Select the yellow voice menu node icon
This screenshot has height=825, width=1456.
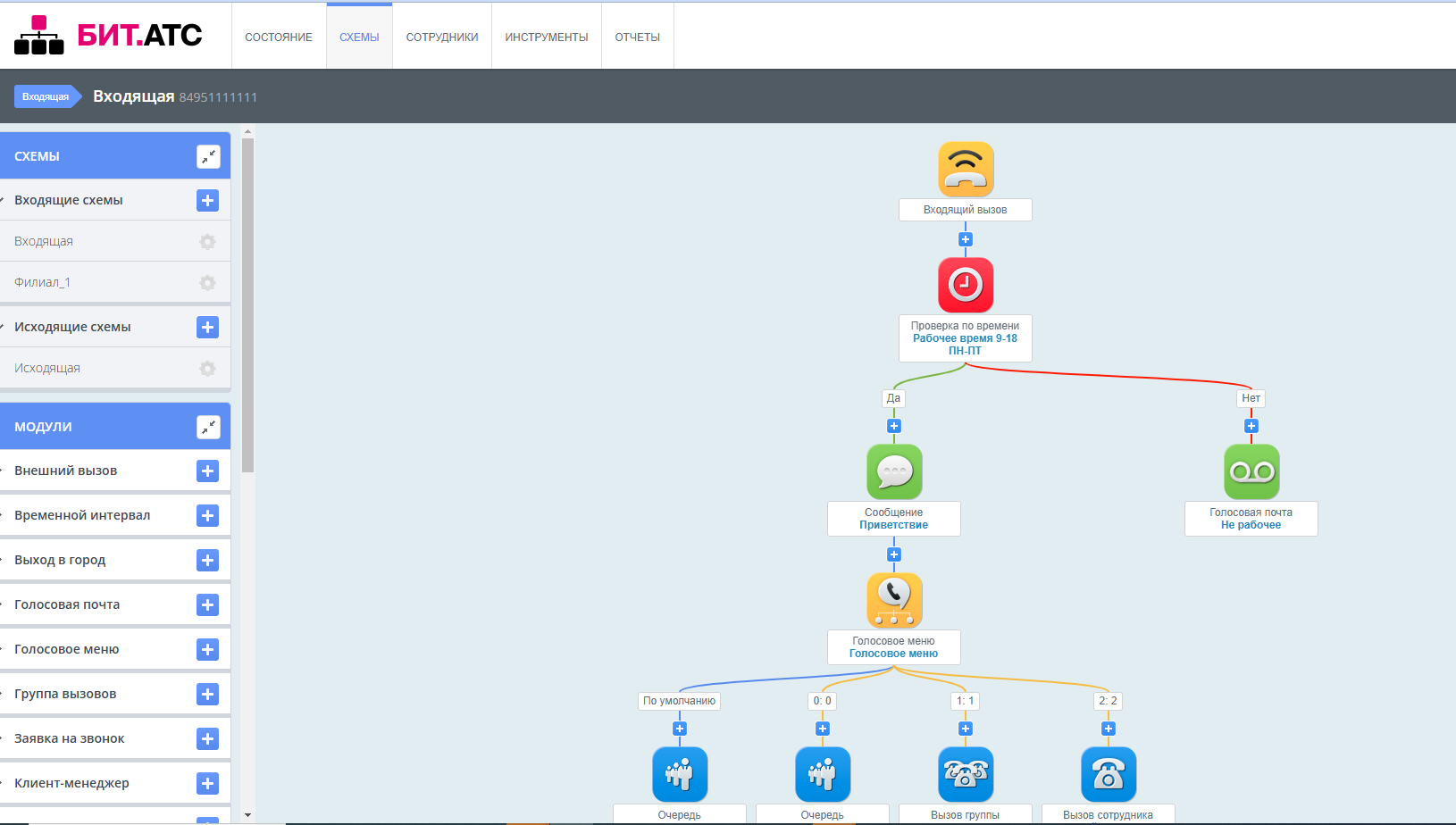tap(894, 600)
